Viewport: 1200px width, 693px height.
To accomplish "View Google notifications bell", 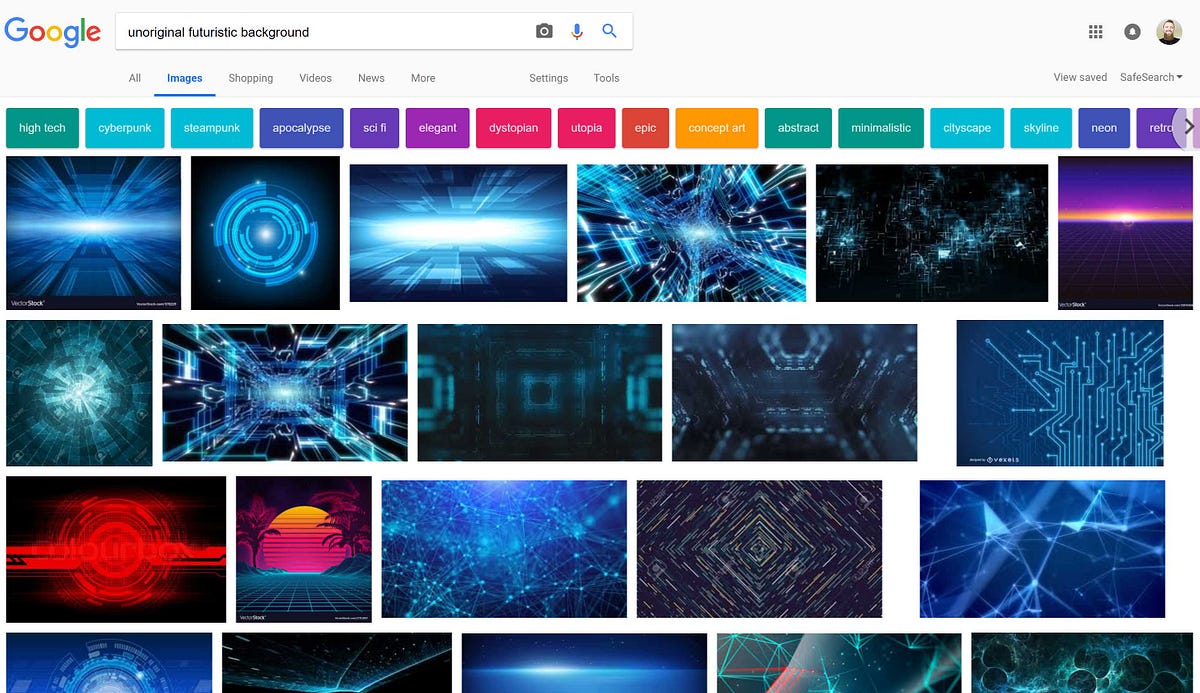I will (1132, 32).
